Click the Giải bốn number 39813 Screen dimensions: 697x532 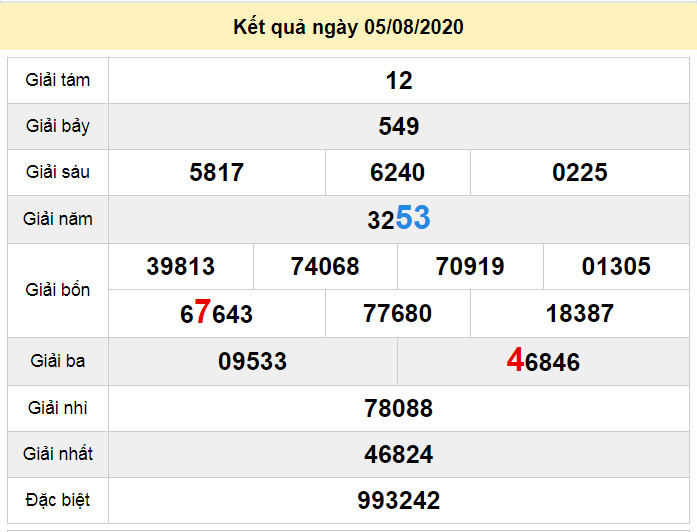coord(181,267)
